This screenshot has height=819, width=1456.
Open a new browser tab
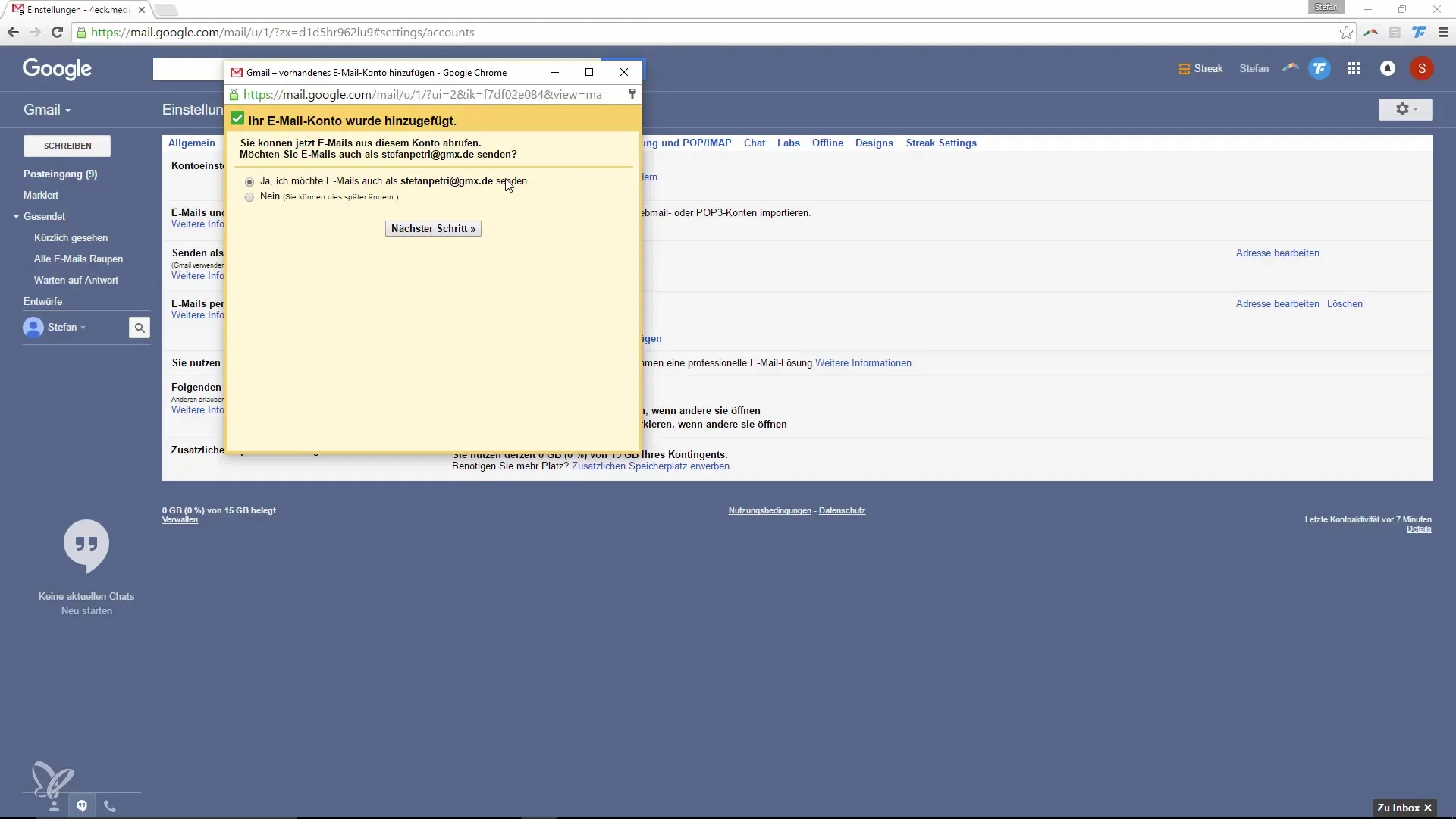point(166,10)
